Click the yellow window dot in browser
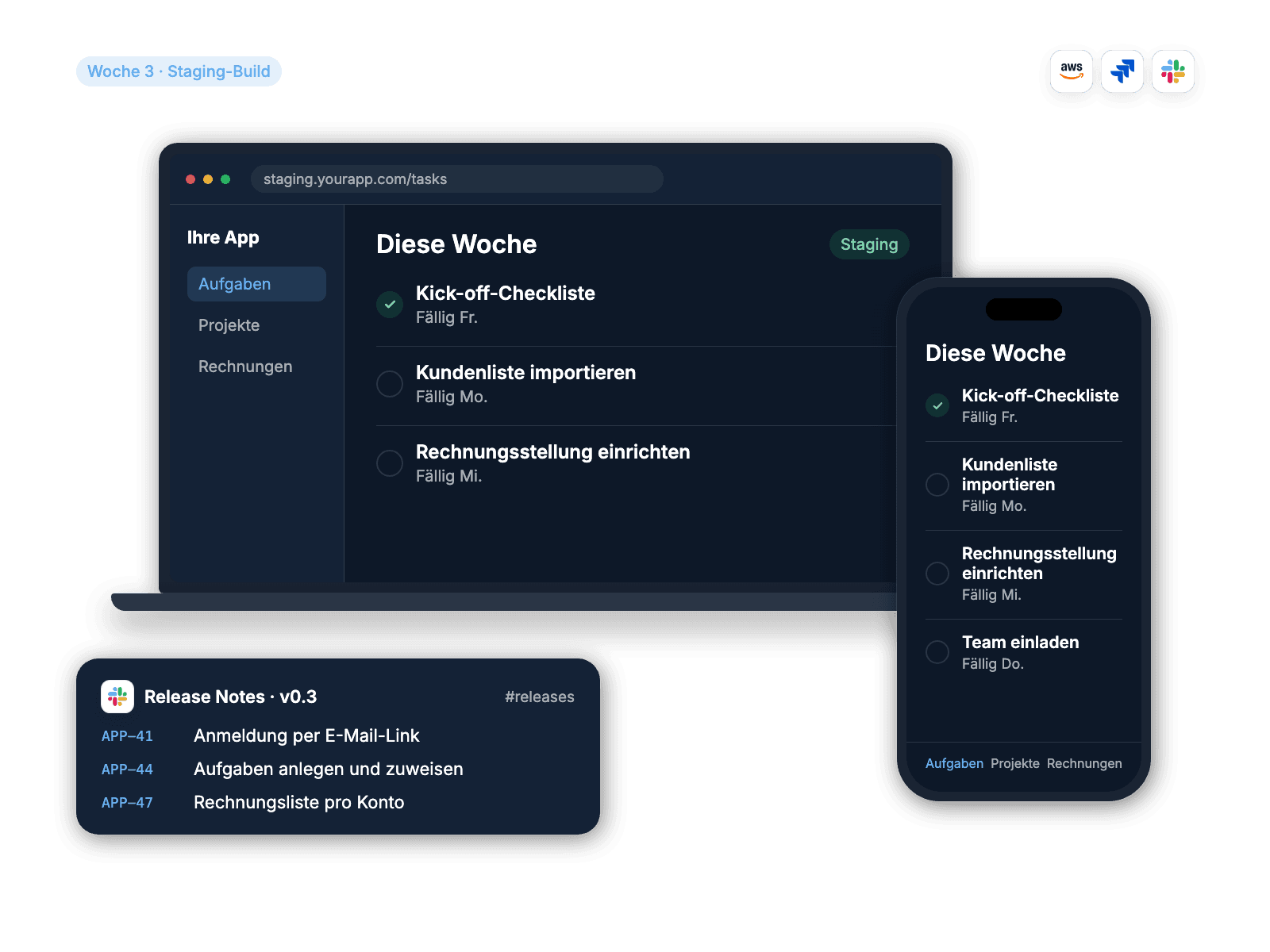Screen dimensions: 1270x952 point(208,179)
